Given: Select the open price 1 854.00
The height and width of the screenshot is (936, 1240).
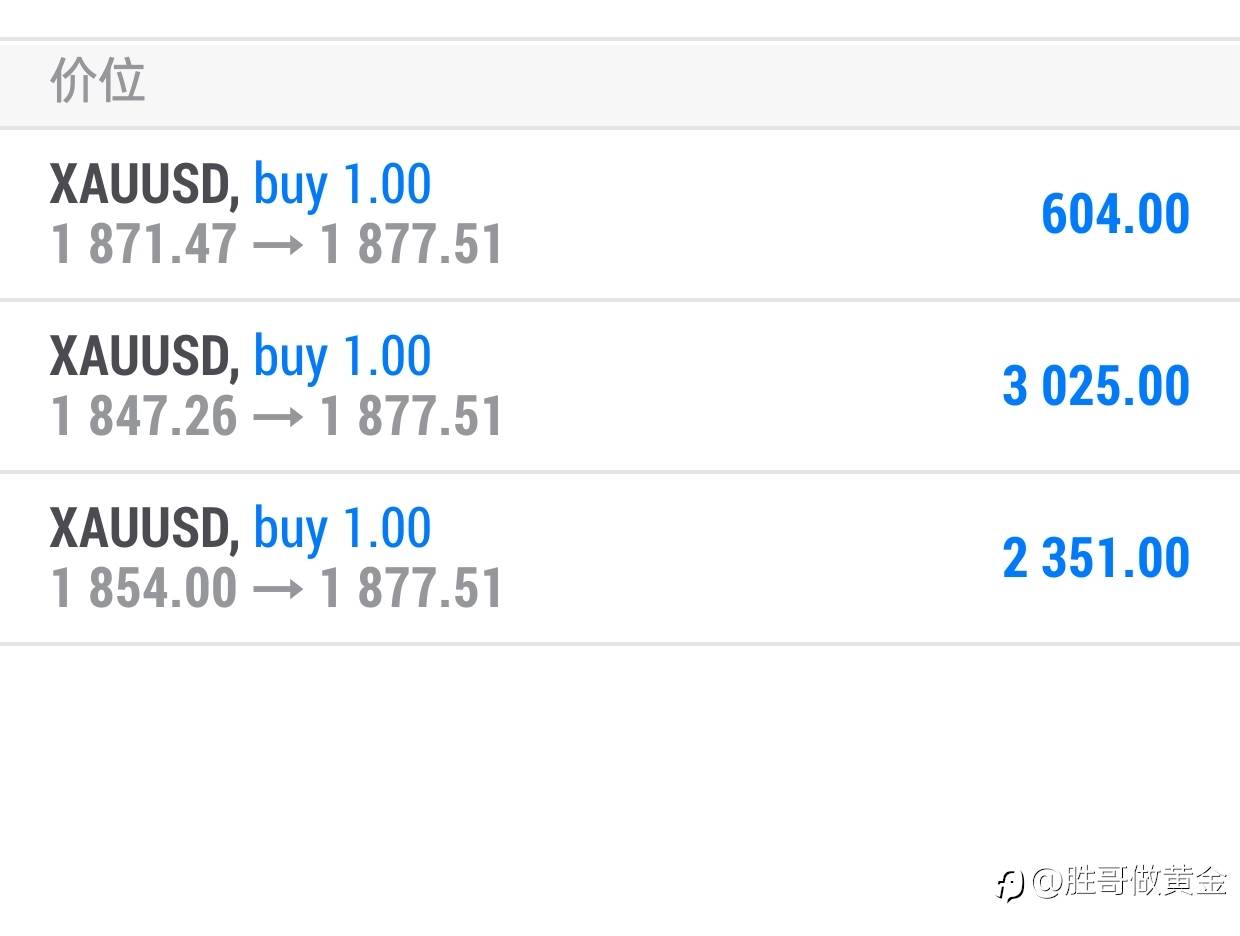Looking at the screenshot, I should click(144, 589).
